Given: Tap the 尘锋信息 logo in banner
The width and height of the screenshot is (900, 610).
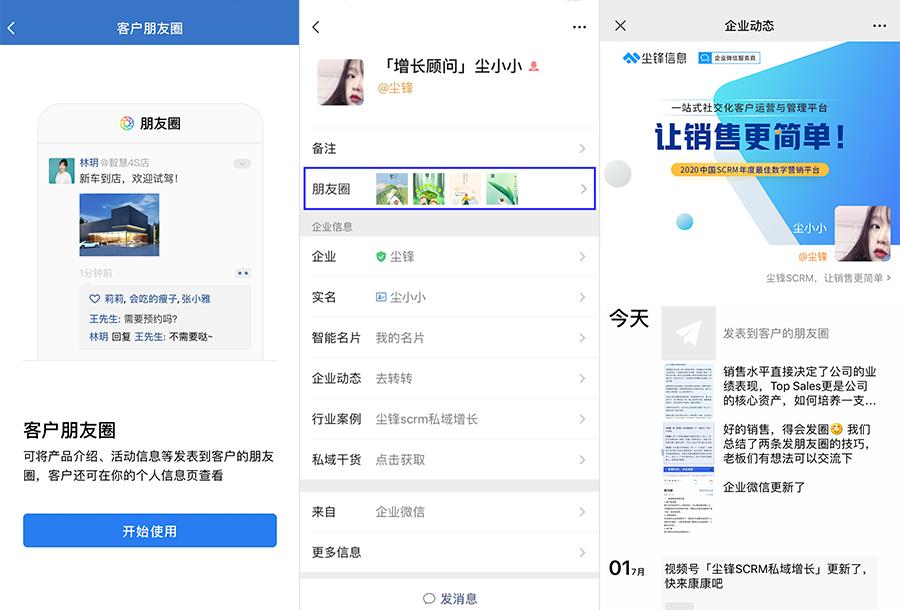Looking at the screenshot, I should click(x=655, y=58).
